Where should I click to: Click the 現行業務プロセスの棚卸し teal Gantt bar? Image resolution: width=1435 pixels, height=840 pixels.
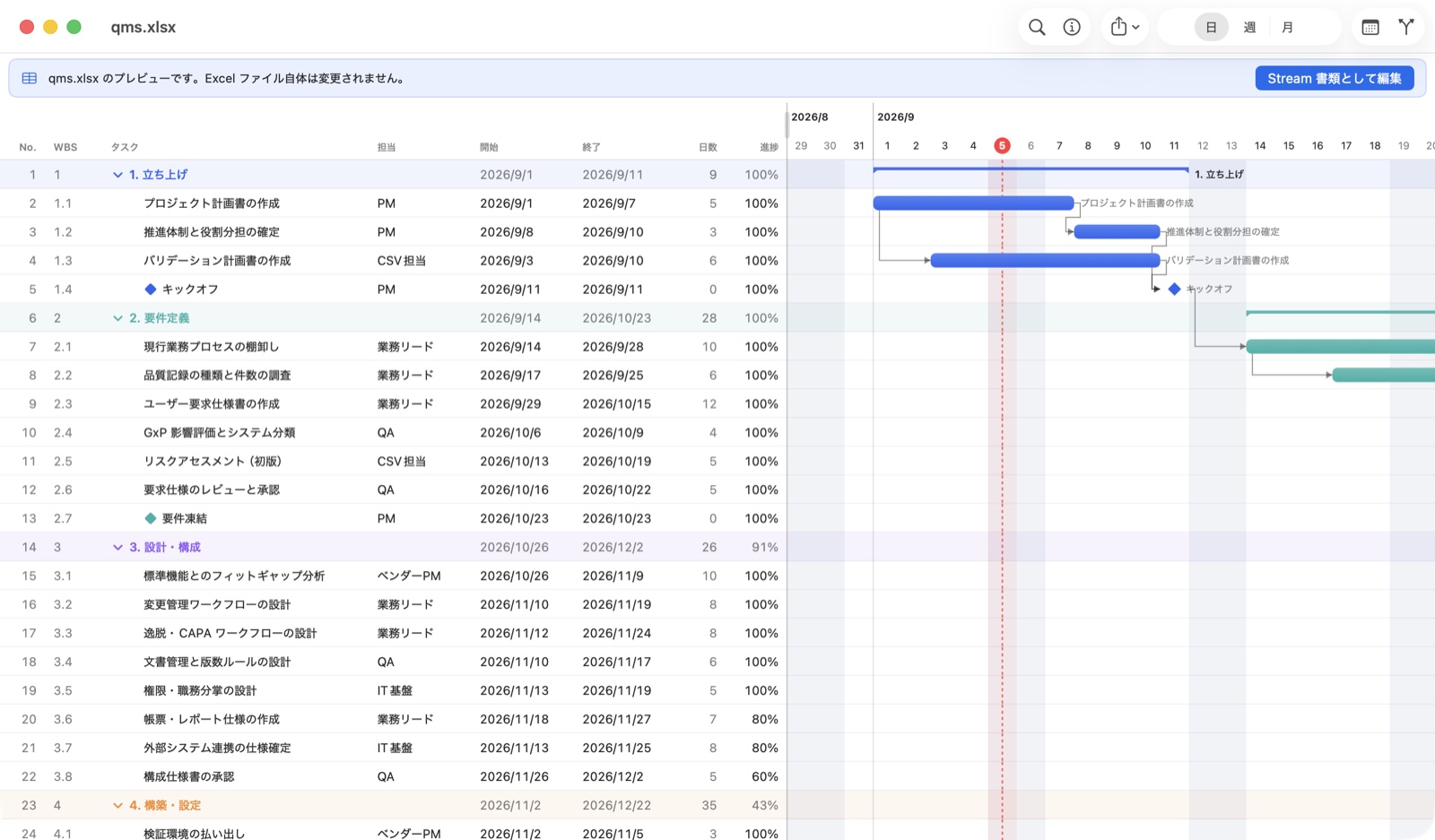click(x=1341, y=346)
